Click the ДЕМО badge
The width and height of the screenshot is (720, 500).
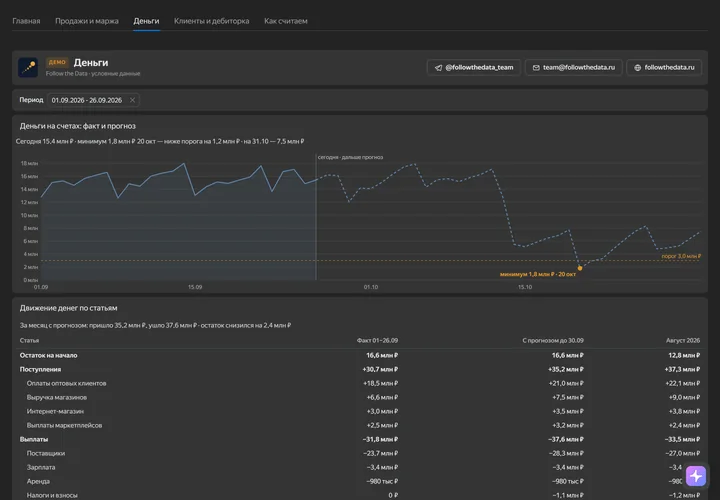pos(57,62)
